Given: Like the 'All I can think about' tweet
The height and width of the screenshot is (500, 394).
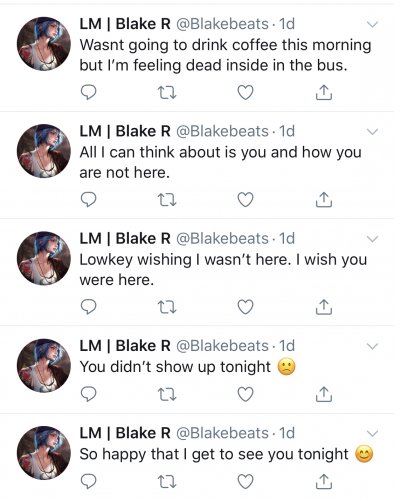Looking at the screenshot, I should (x=245, y=200).
